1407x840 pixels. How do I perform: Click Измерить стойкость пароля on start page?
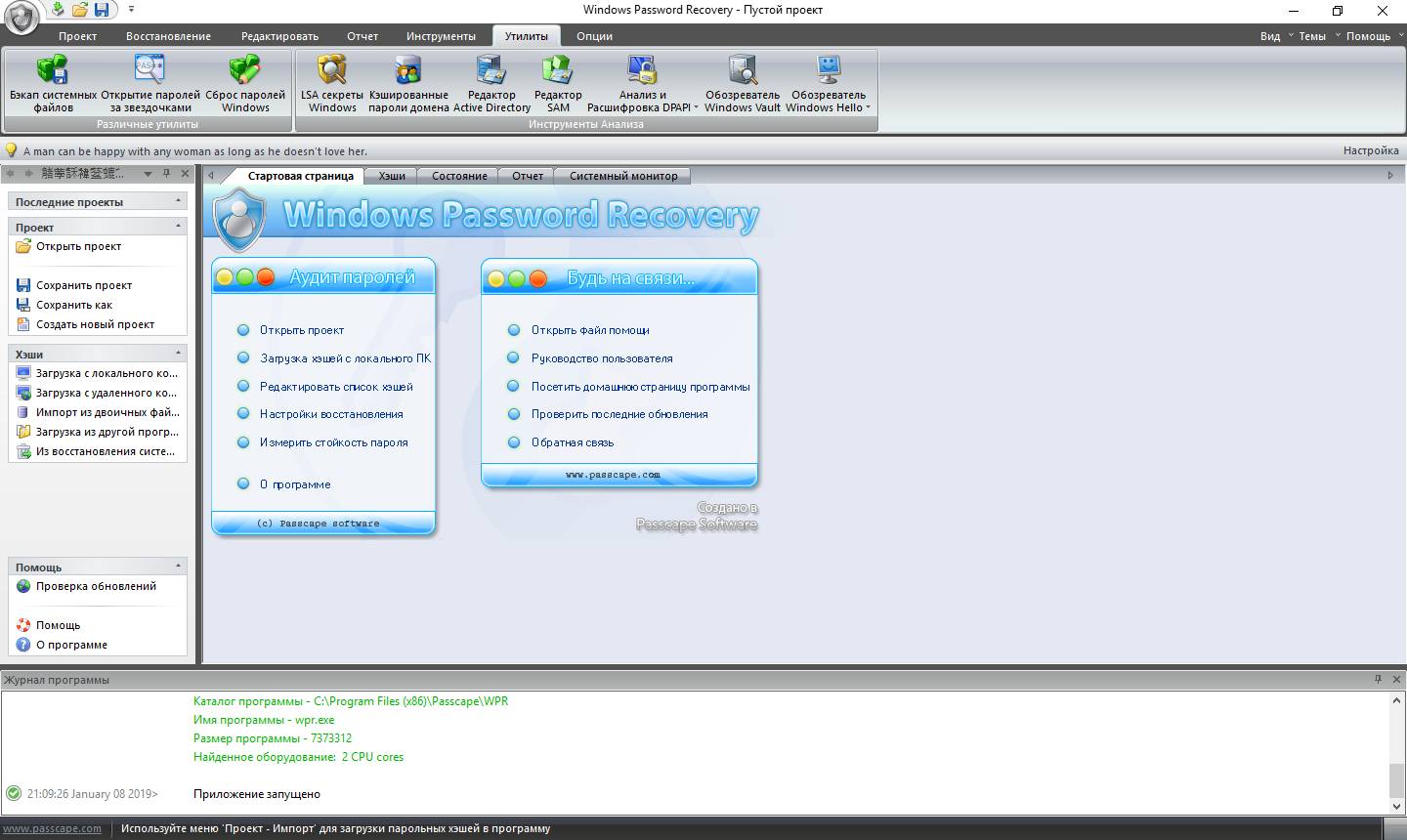tap(333, 442)
